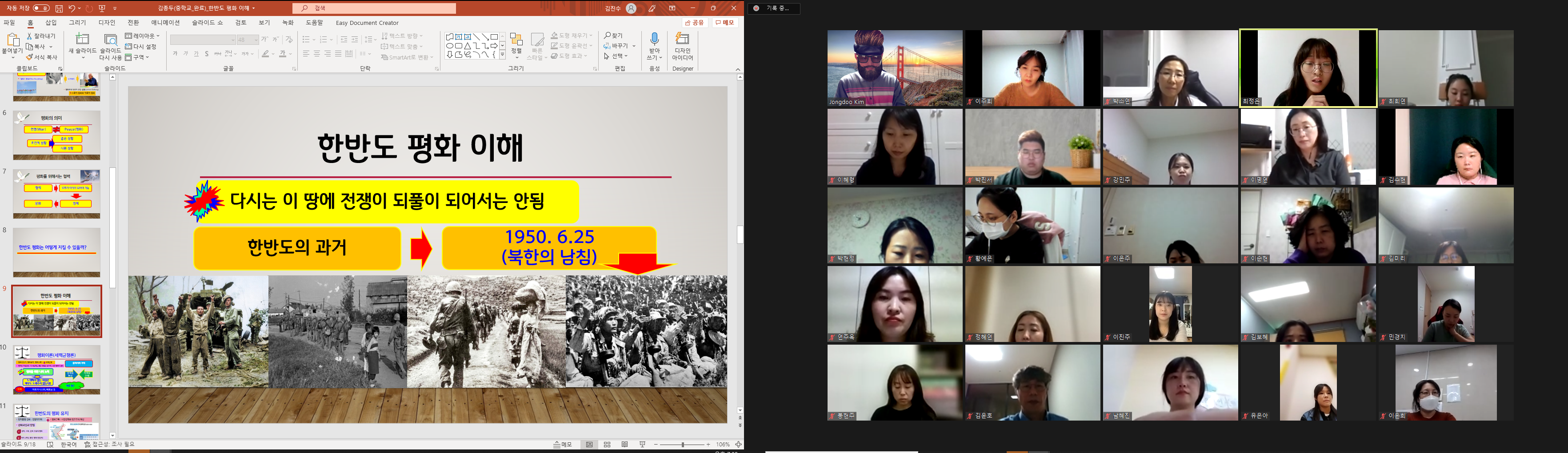This screenshot has height=453, width=1568.
Task: Click the text highlight color swatch
Action: 265,54
